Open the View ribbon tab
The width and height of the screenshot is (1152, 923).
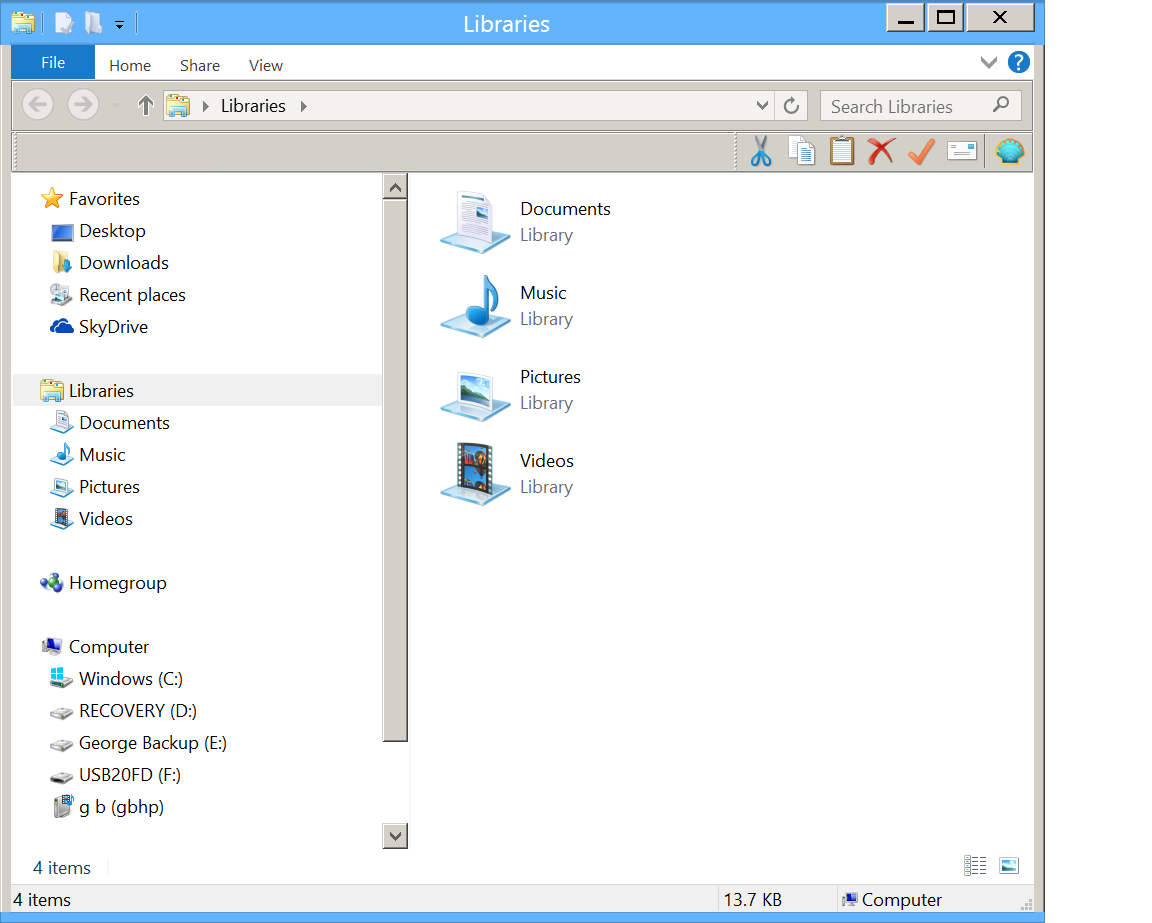click(265, 65)
